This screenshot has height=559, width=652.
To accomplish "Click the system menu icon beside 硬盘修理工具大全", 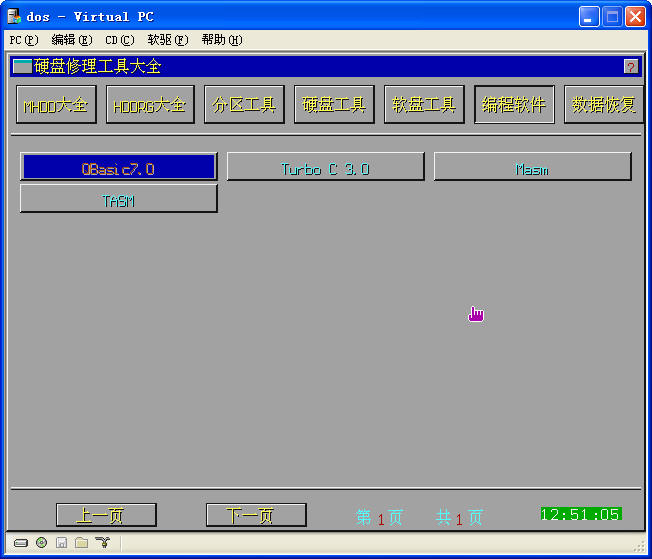I will pos(22,66).
